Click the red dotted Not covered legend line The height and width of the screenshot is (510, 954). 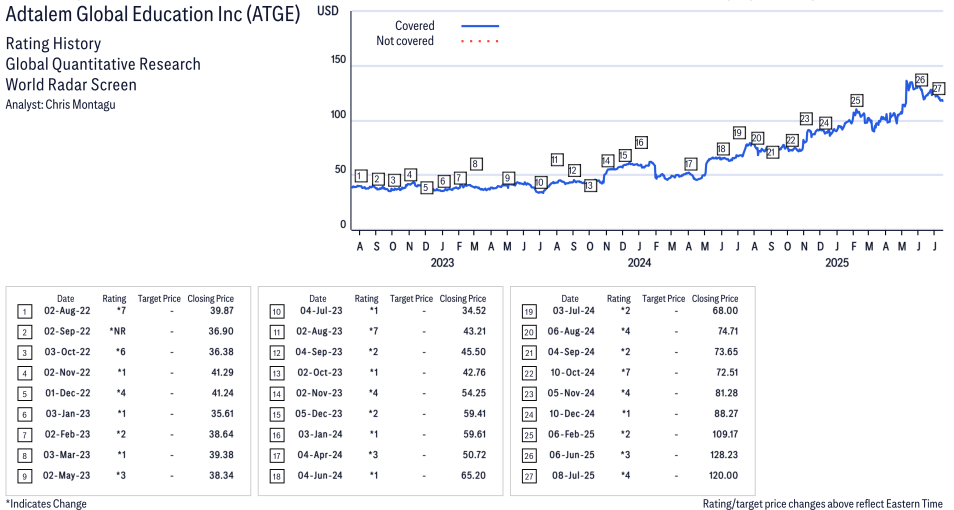pos(480,41)
